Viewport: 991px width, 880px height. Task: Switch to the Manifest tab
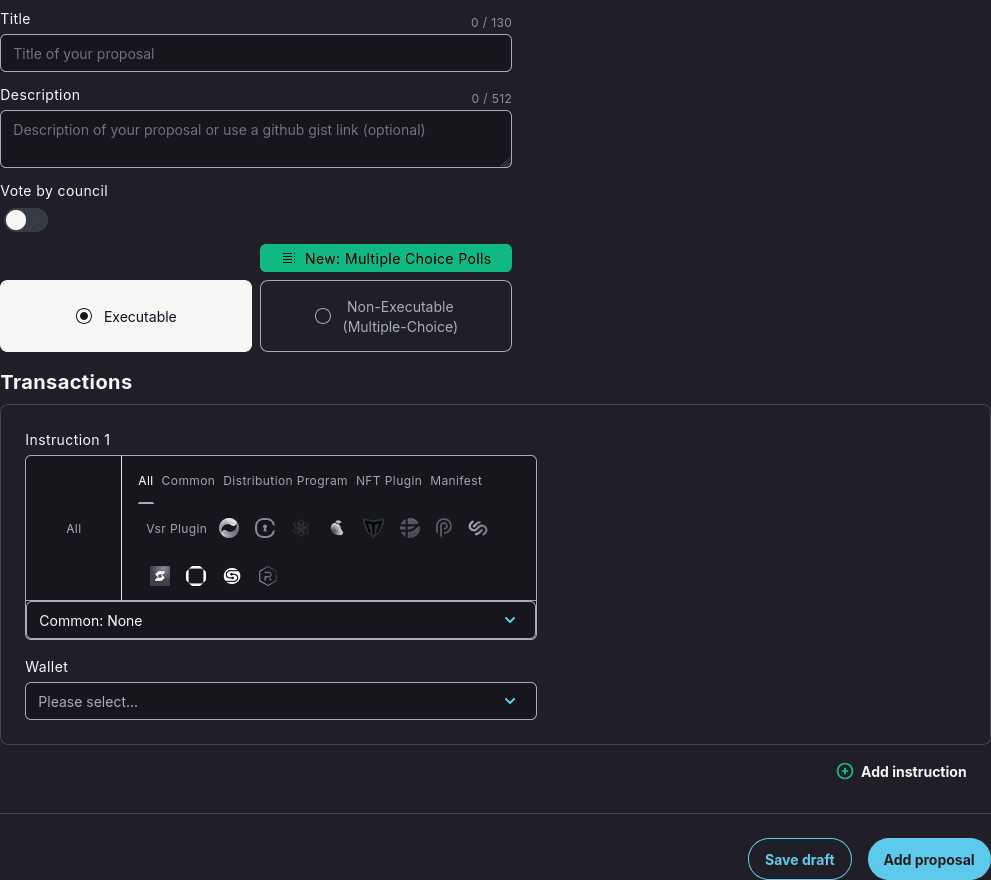[x=456, y=481]
